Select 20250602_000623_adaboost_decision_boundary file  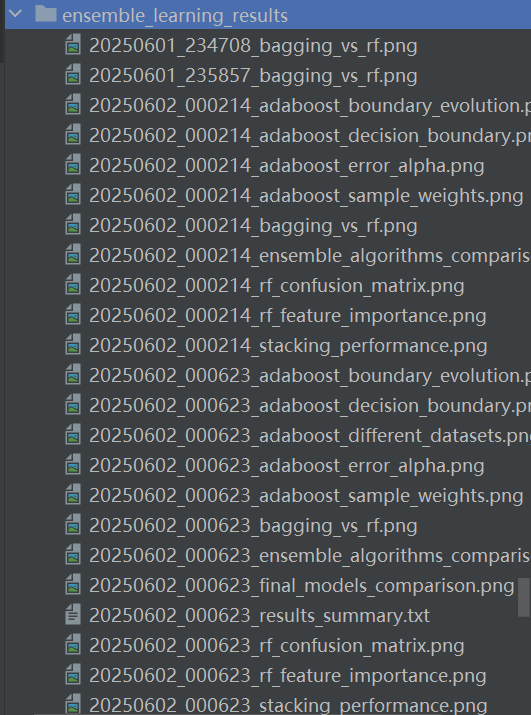click(x=310, y=406)
